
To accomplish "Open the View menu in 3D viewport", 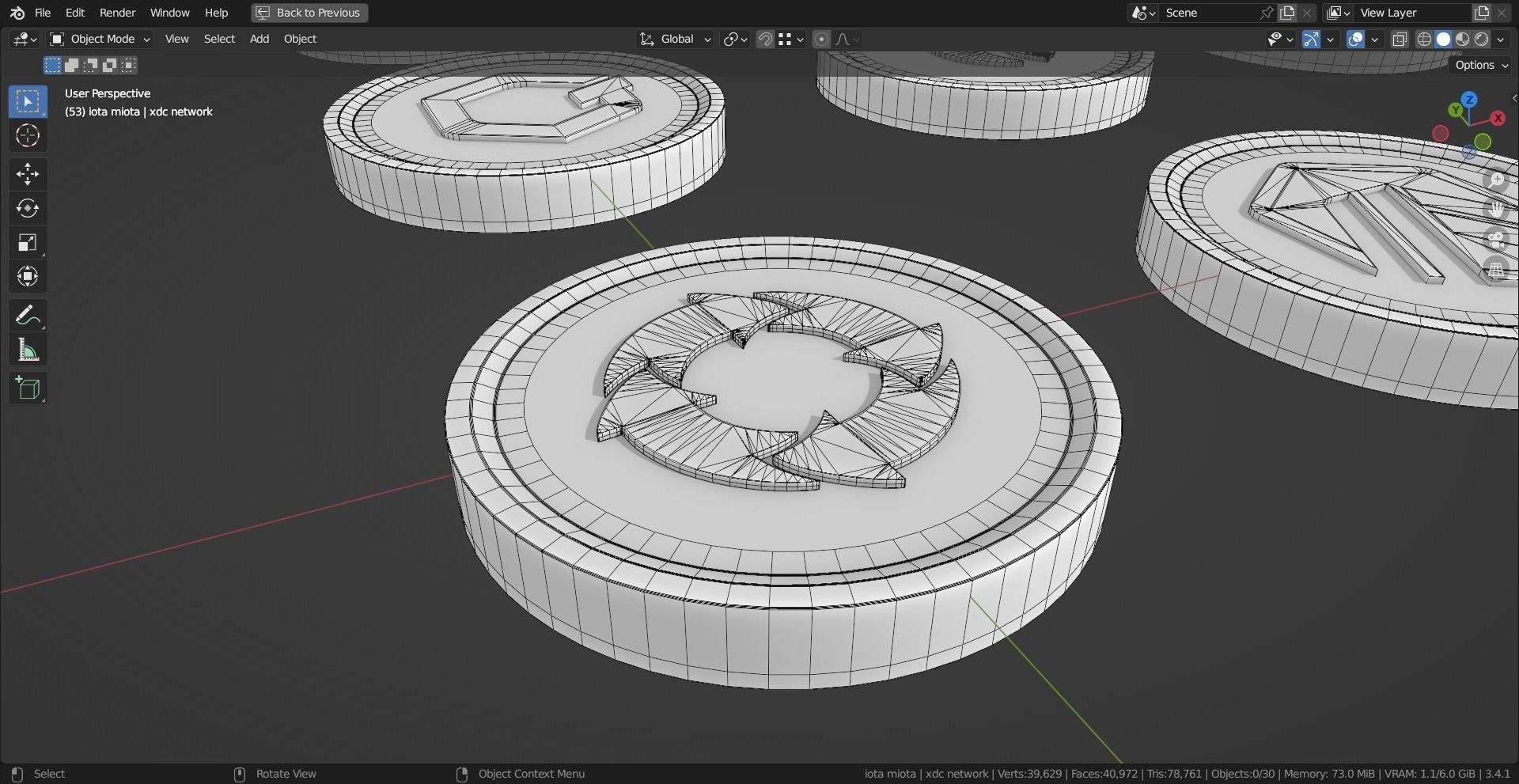I will (176, 39).
